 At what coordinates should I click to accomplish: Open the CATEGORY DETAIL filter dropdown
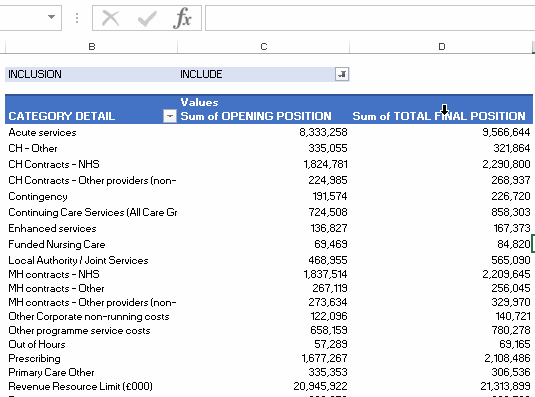pyautogui.click(x=170, y=116)
